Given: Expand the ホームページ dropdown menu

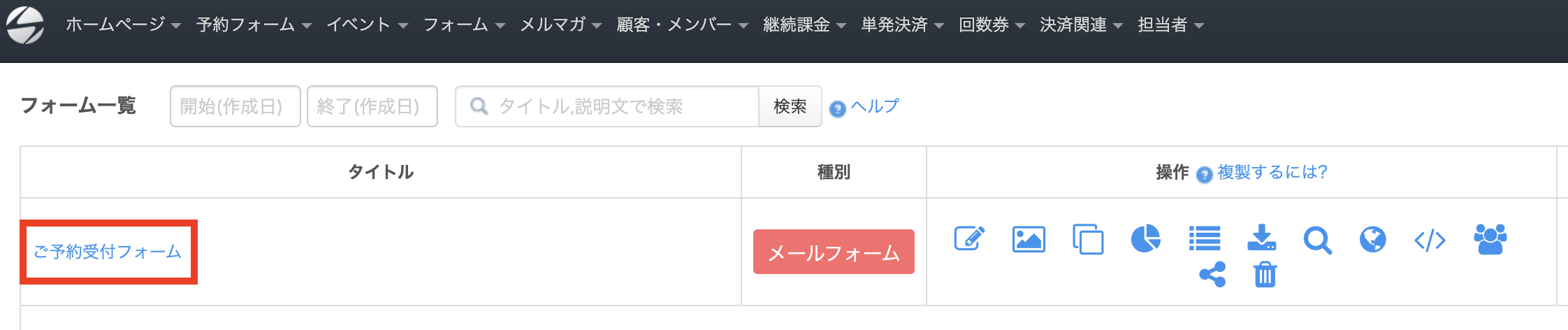Looking at the screenshot, I should tap(123, 25).
